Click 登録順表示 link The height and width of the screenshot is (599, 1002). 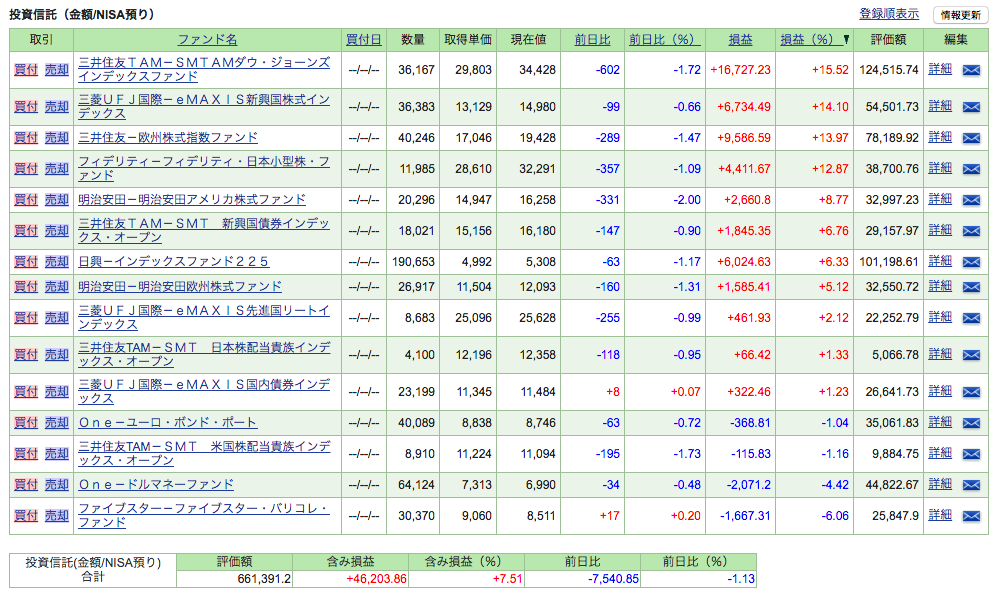point(889,13)
